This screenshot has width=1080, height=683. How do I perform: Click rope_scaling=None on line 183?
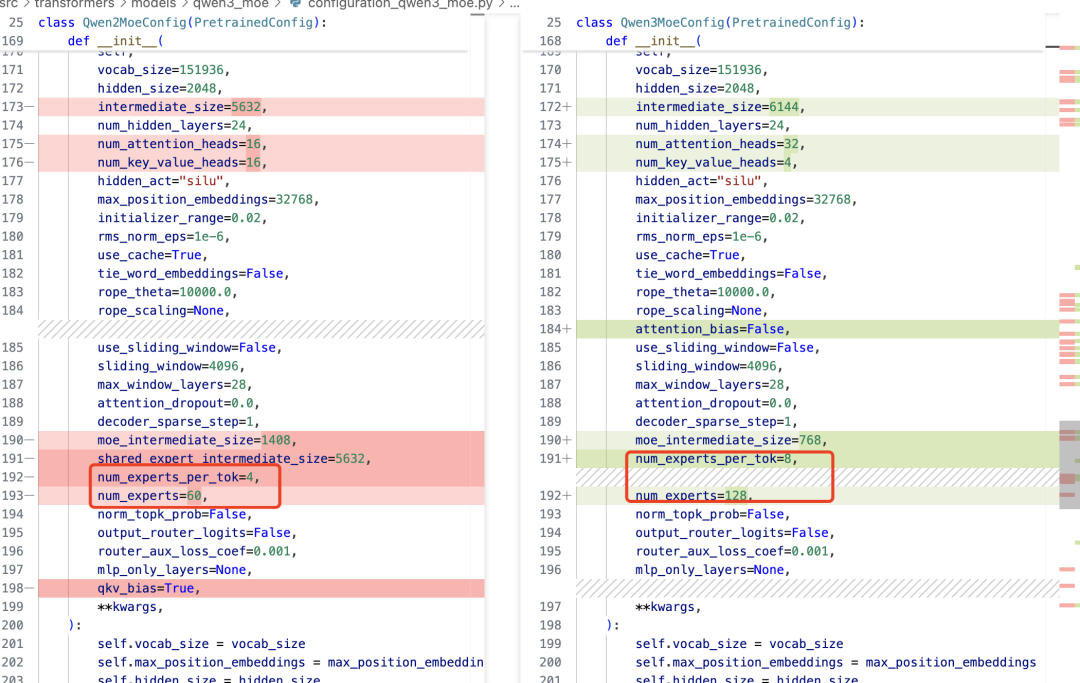tap(701, 311)
